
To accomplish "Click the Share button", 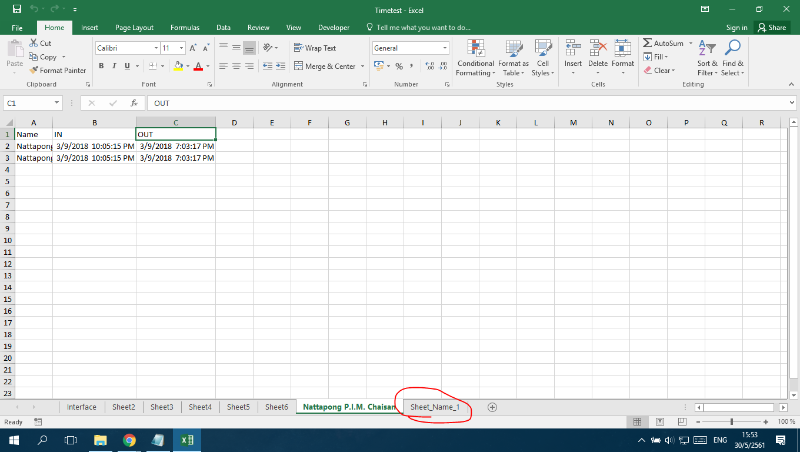I will click(x=771, y=28).
